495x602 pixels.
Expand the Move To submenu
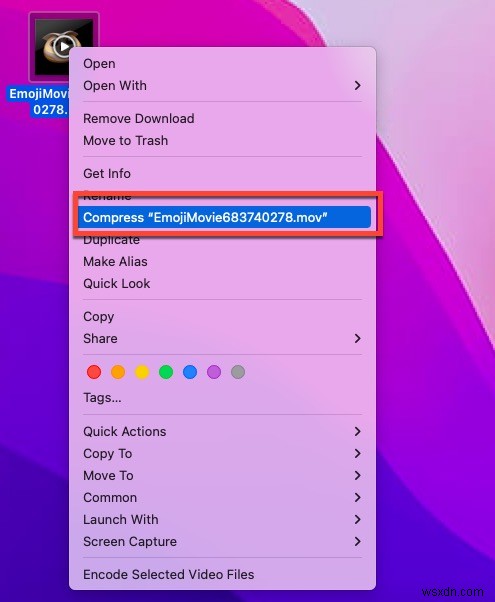click(x=222, y=475)
